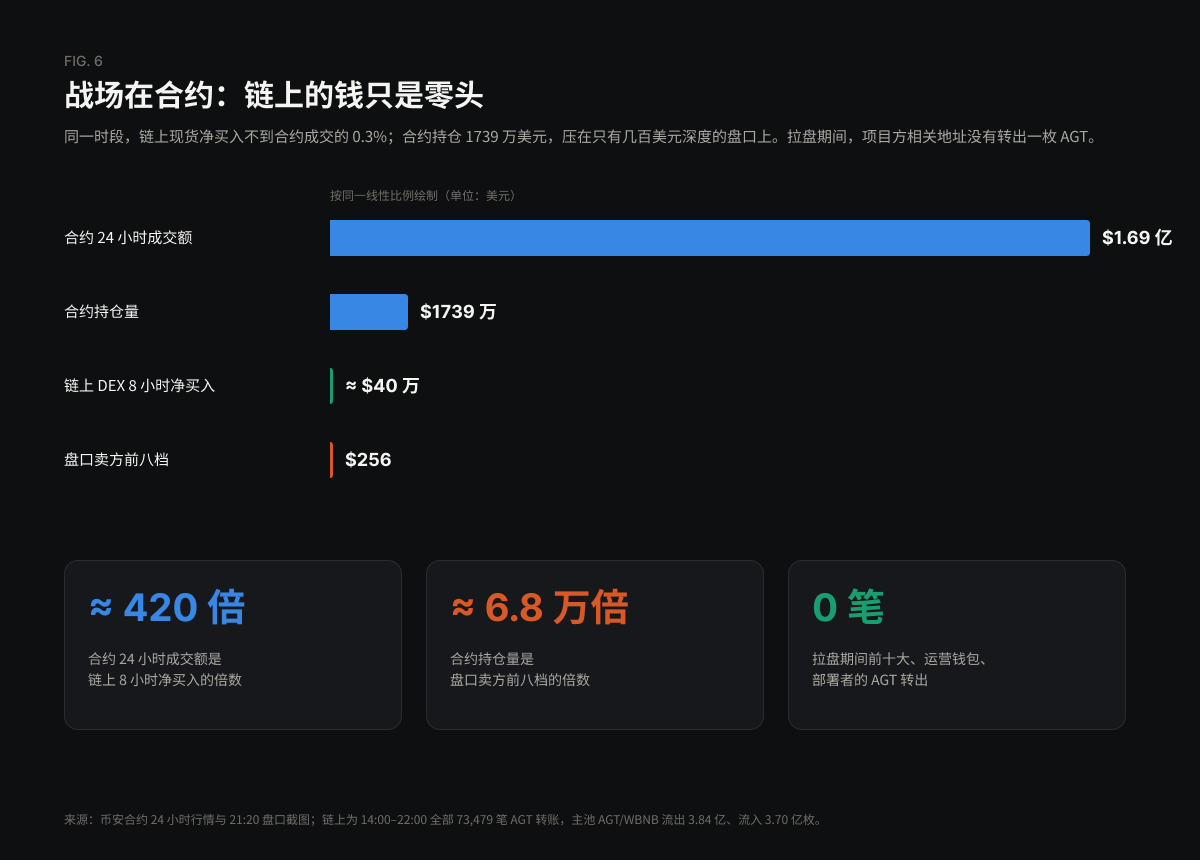1200x860 pixels.
Task: Click the value $1.69 亿
Action: click(1137, 238)
